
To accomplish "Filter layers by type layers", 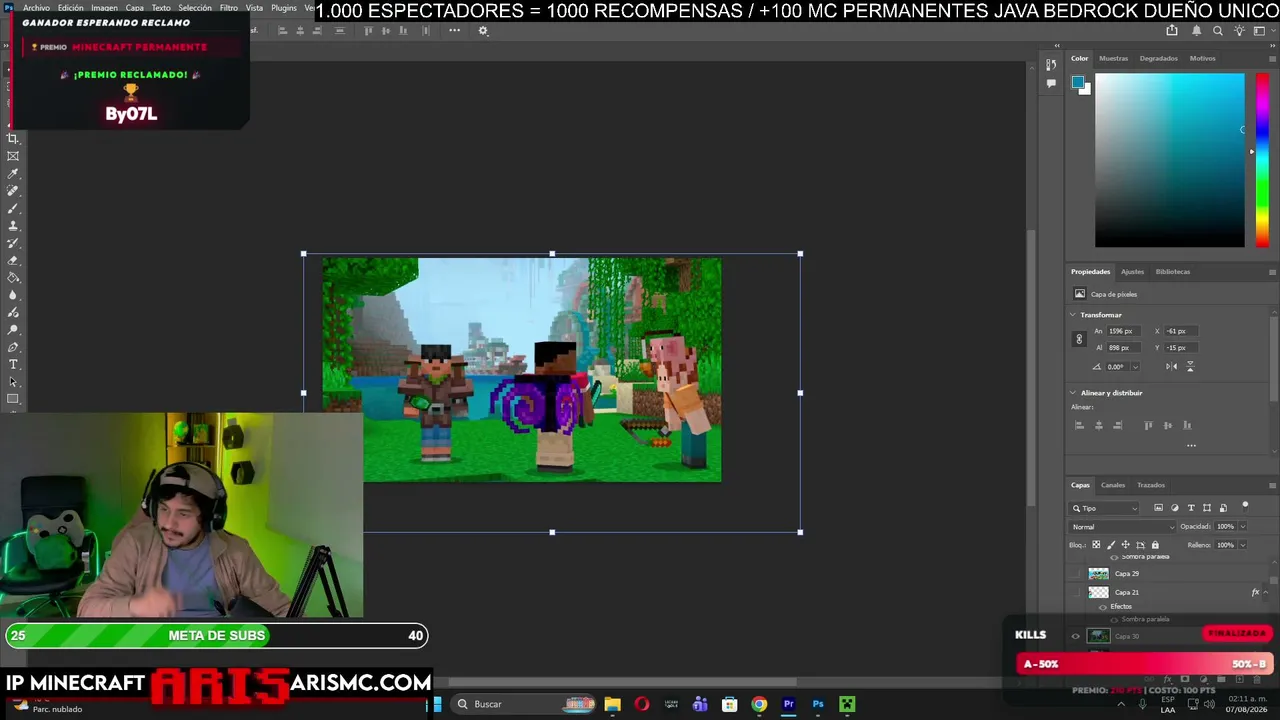I will click(x=1191, y=508).
